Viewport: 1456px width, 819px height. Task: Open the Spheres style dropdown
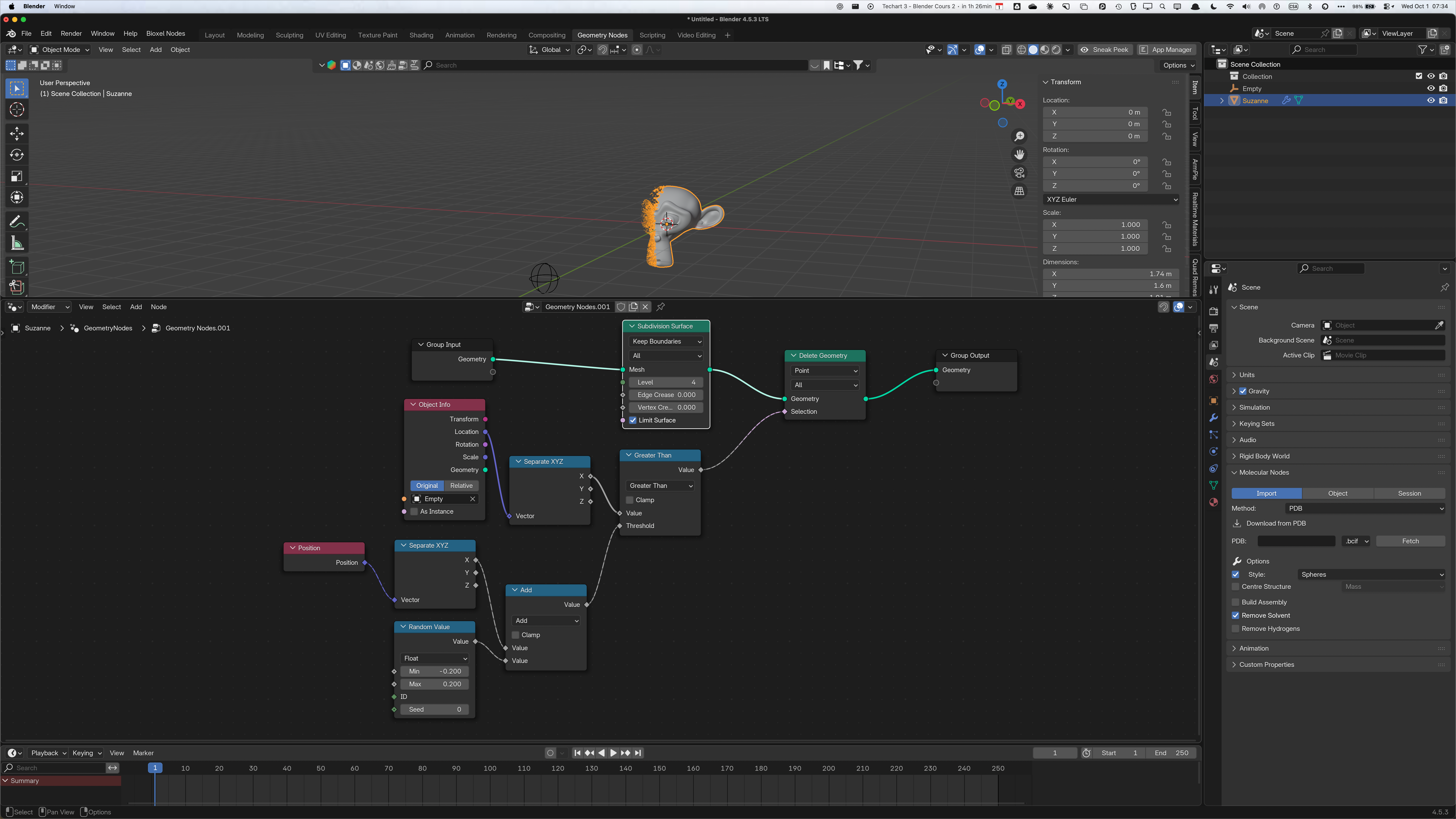coord(1372,574)
